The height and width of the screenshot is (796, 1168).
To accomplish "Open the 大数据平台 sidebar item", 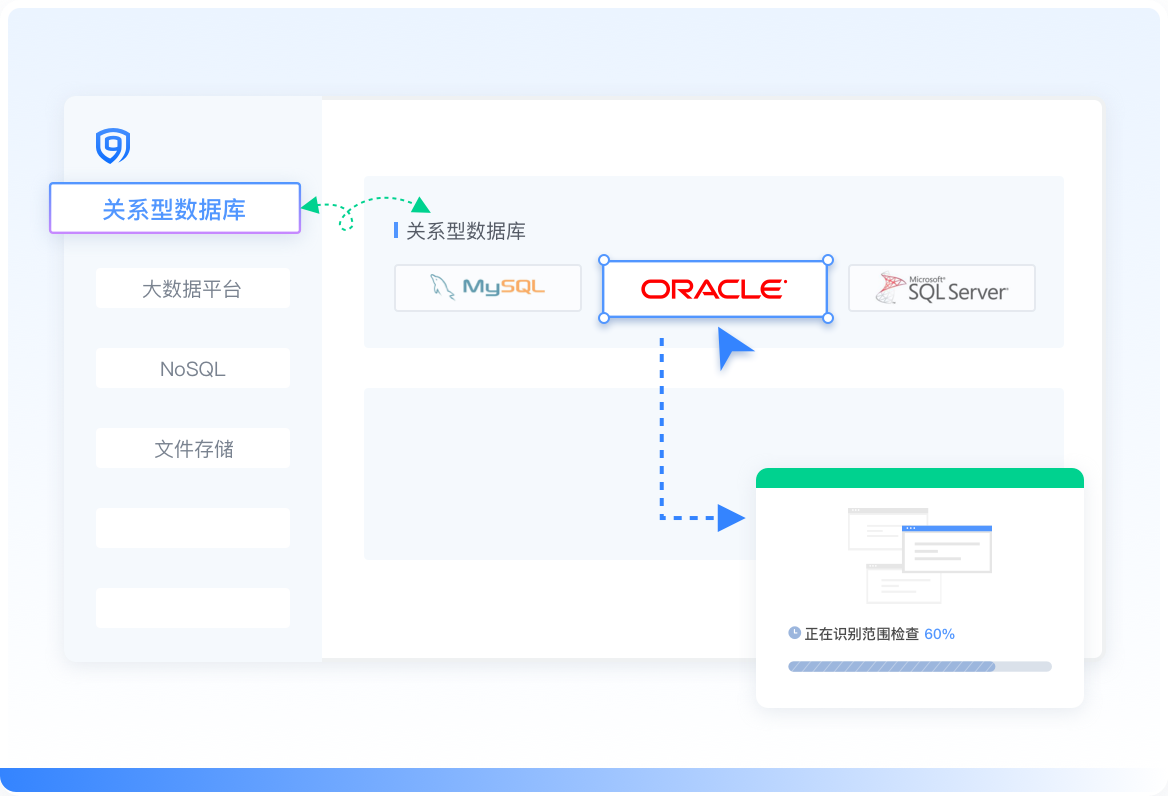I will (x=193, y=288).
